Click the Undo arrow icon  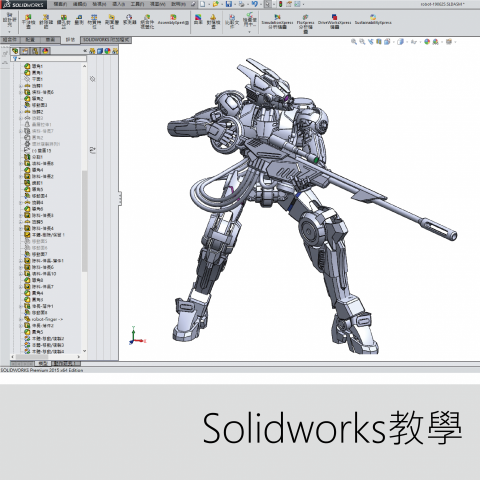coord(254,4)
